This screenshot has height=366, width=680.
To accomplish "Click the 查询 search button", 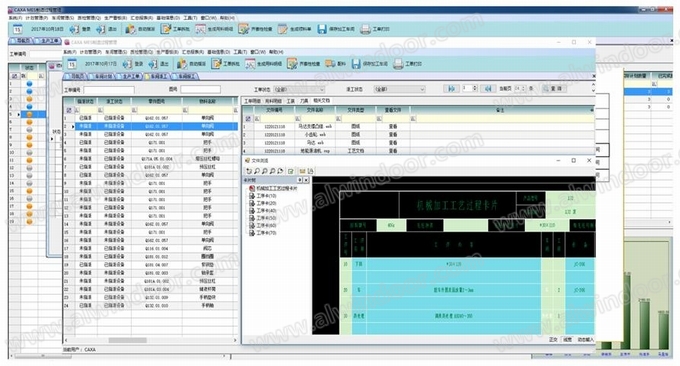I will [554, 88].
